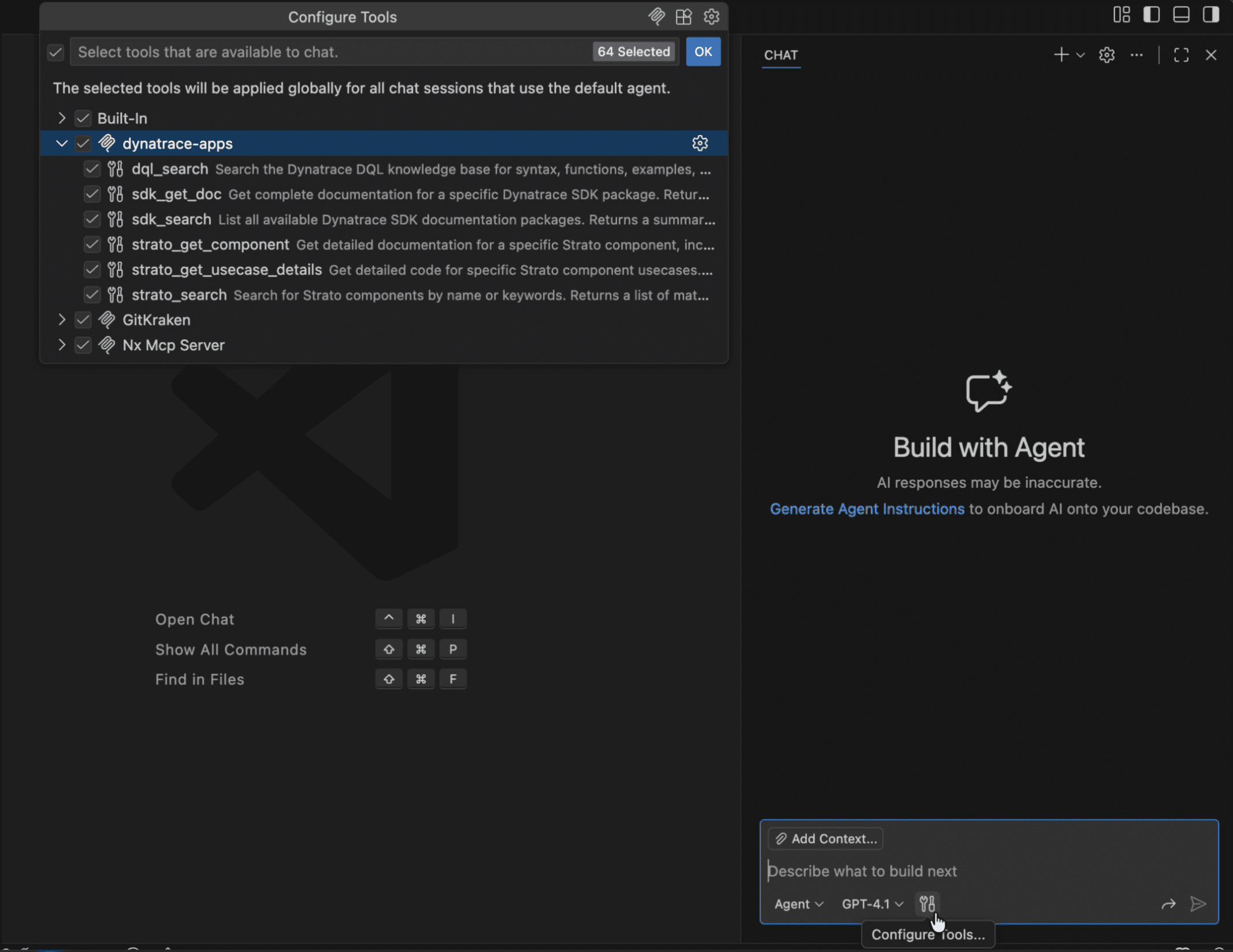Click Generate Agent Instructions link
The height and width of the screenshot is (952, 1233).
pos(867,509)
